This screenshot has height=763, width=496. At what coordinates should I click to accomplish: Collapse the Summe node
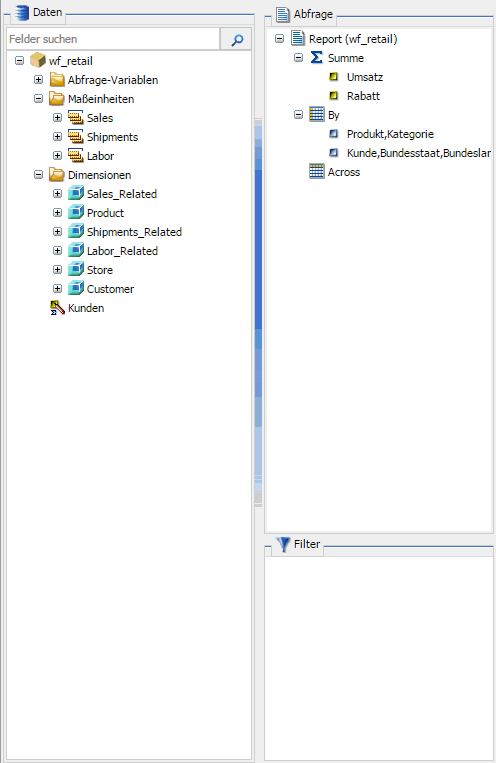click(298, 57)
